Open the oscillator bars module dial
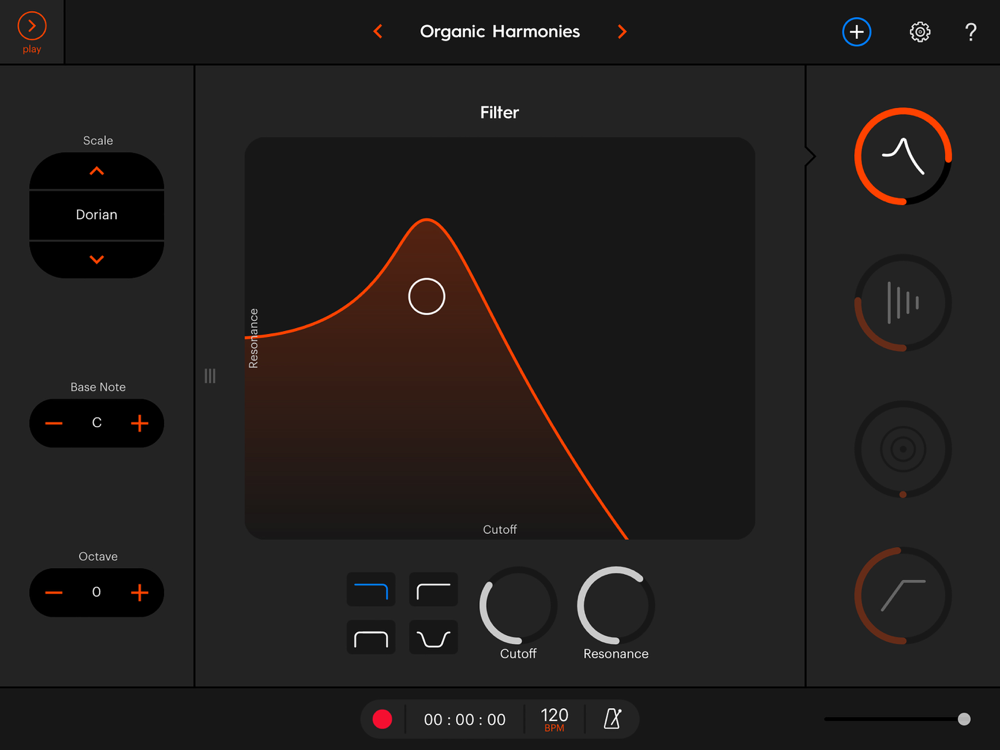This screenshot has height=750, width=1000. pyautogui.click(x=903, y=303)
